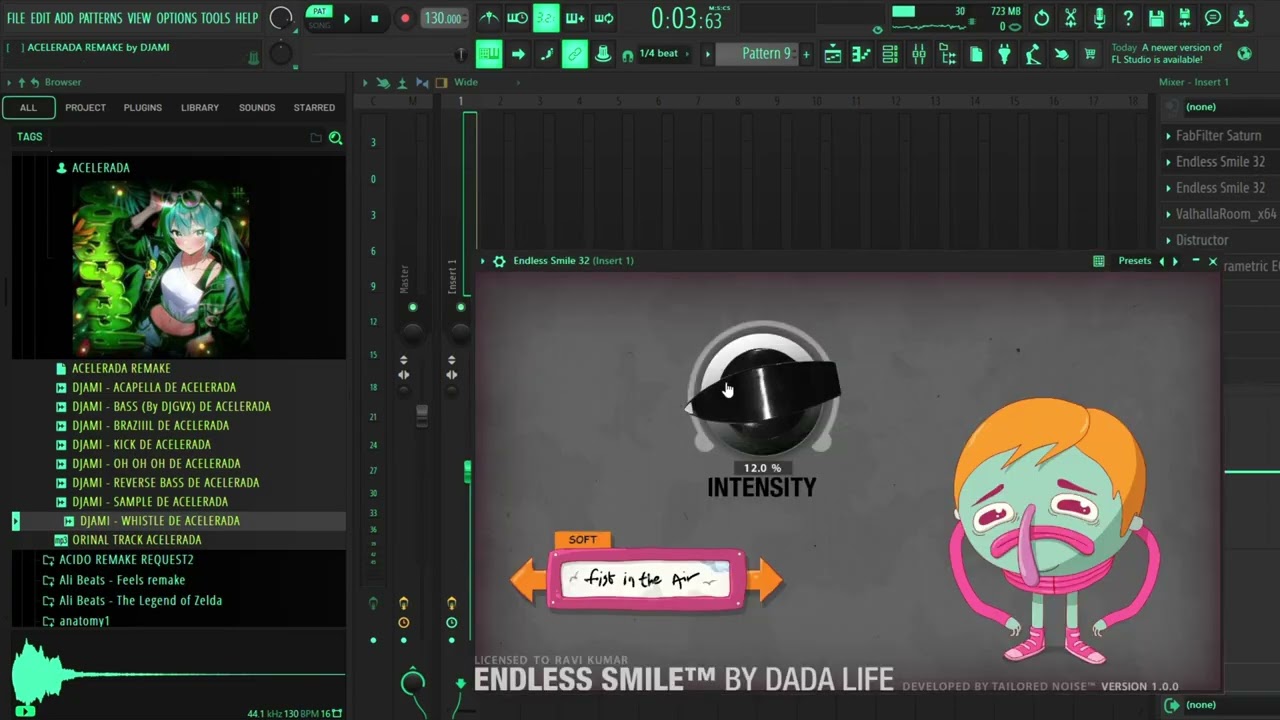Click the tempo tapper icon
This screenshot has height=720, width=1280.
point(1033,54)
